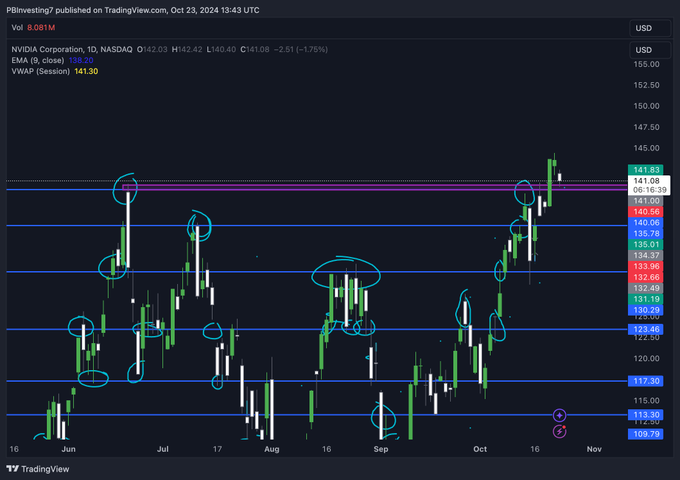The width and height of the screenshot is (680, 480).
Task: Click the green 131.19 price label
Action: [645, 299]
